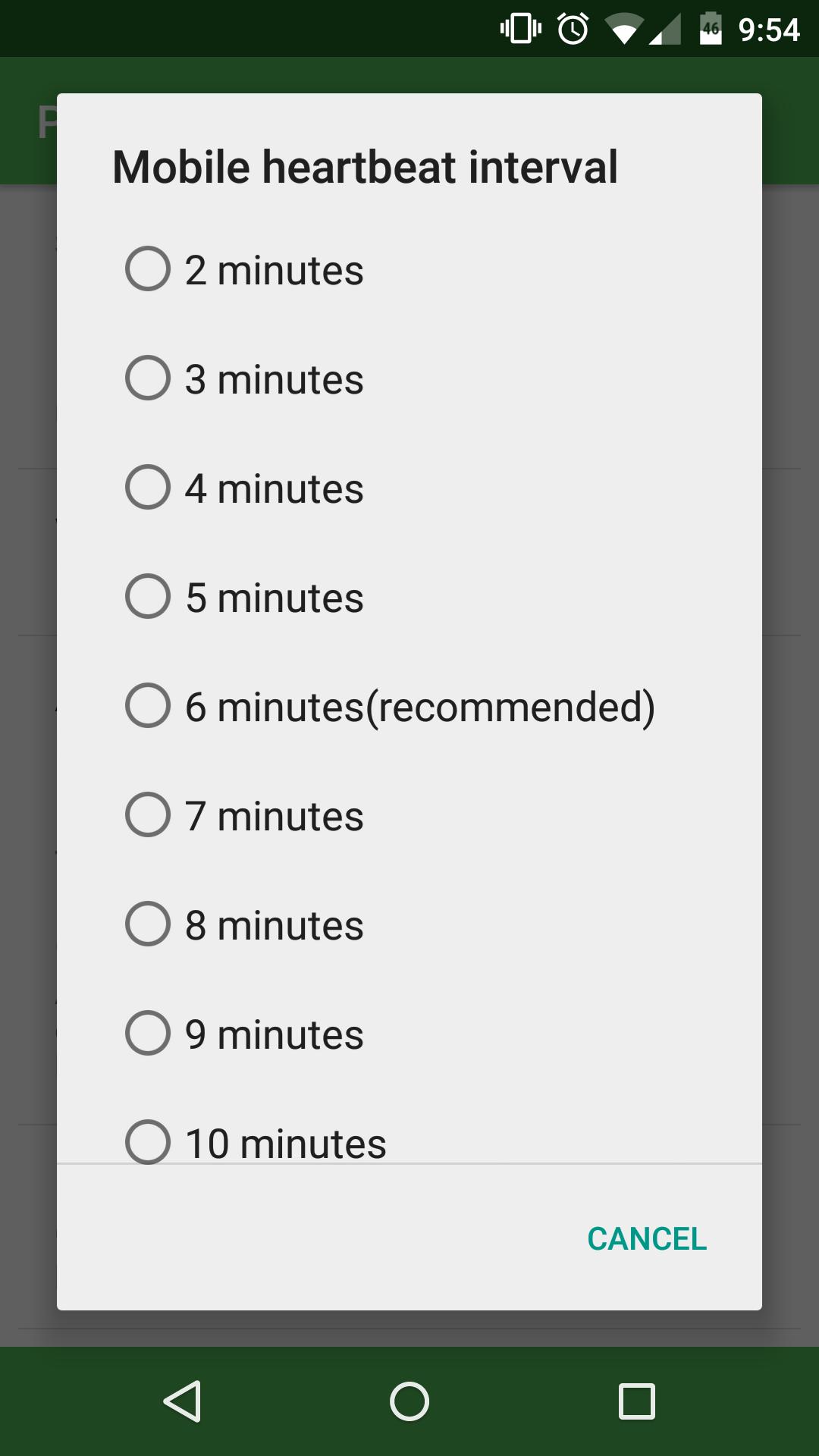Tap the Wi-Fi status icon
Screen dimensions: 819x1456
(x=624, y=28)
